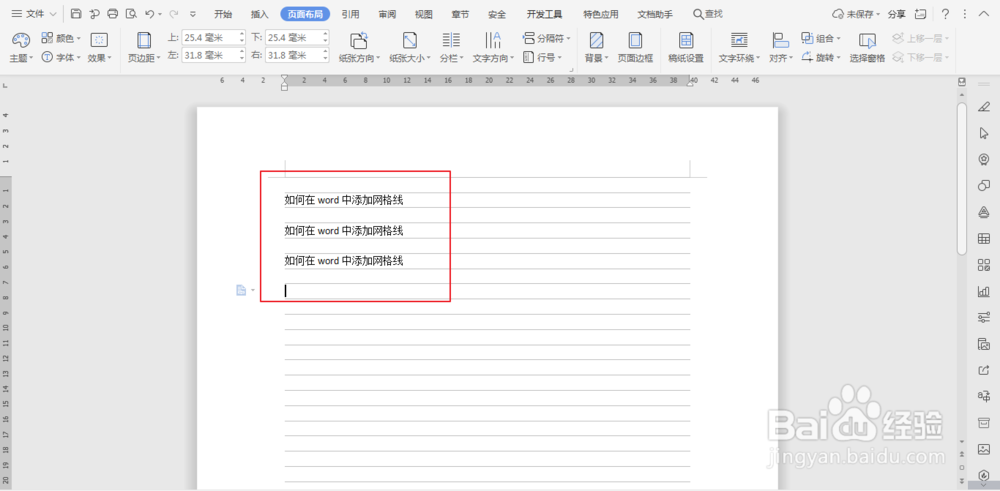This screenshot has height=491, width=1000.
Task: Click the bar chart icon in right sidebar
Action: point(983,291)
